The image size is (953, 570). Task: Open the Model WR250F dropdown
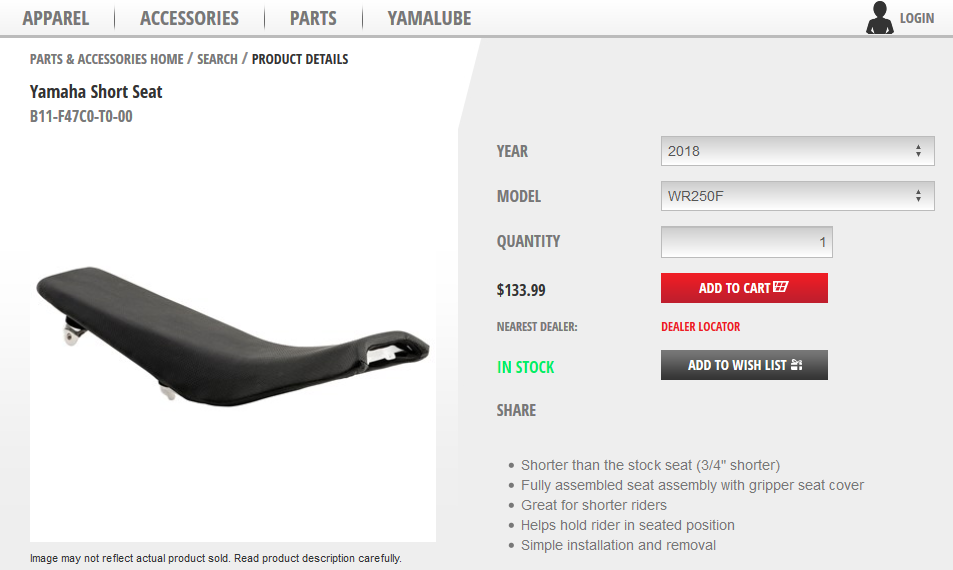[797, 196]
